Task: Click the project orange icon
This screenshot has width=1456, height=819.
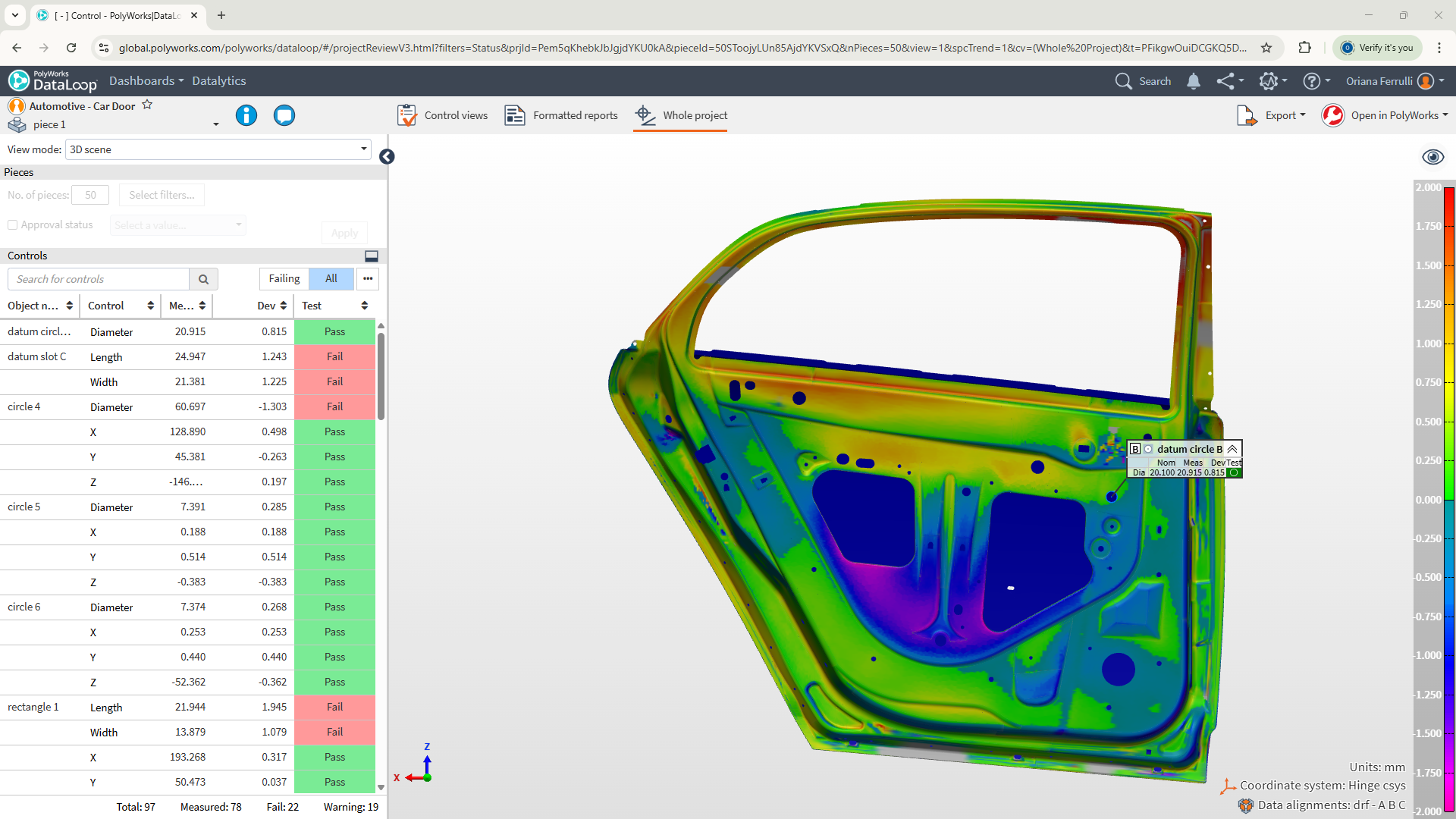Action: pos(17,106)
